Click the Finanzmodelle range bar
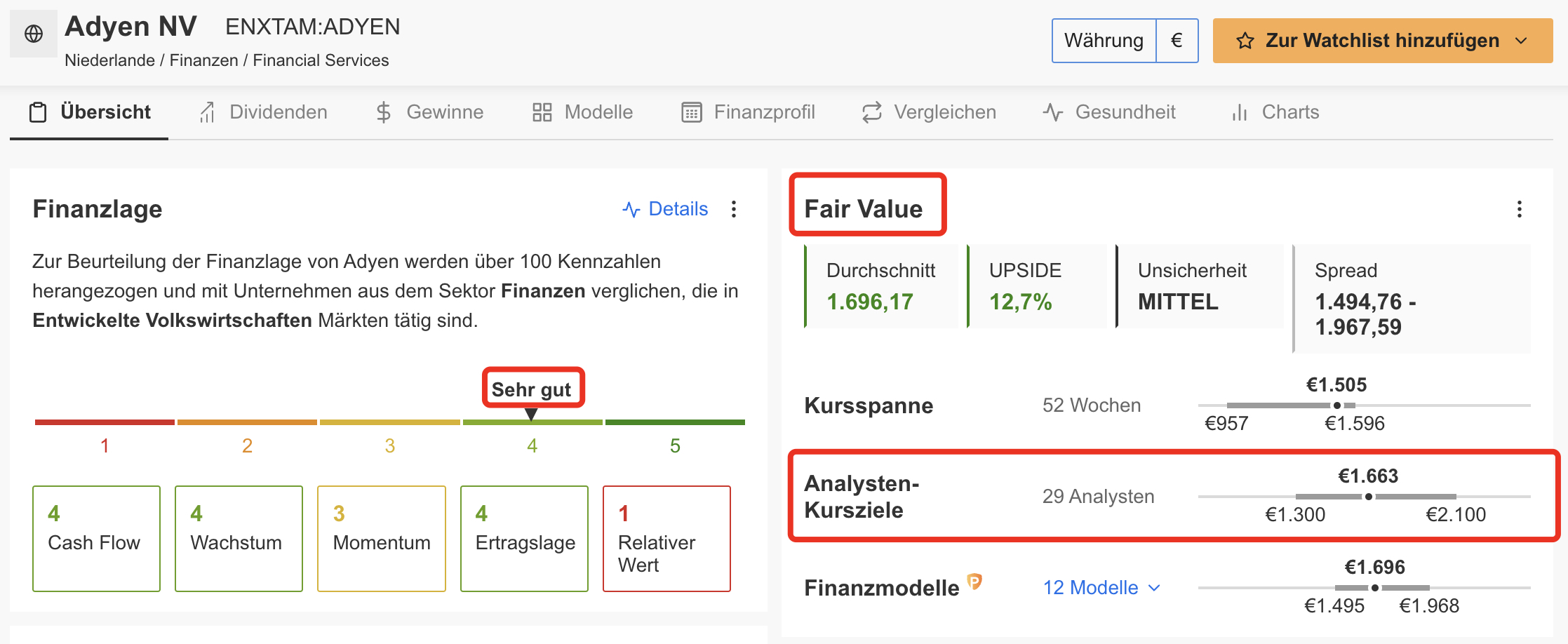This screenshot has width=1568, height=644. pyautogui.click(x=1364, y=588)
